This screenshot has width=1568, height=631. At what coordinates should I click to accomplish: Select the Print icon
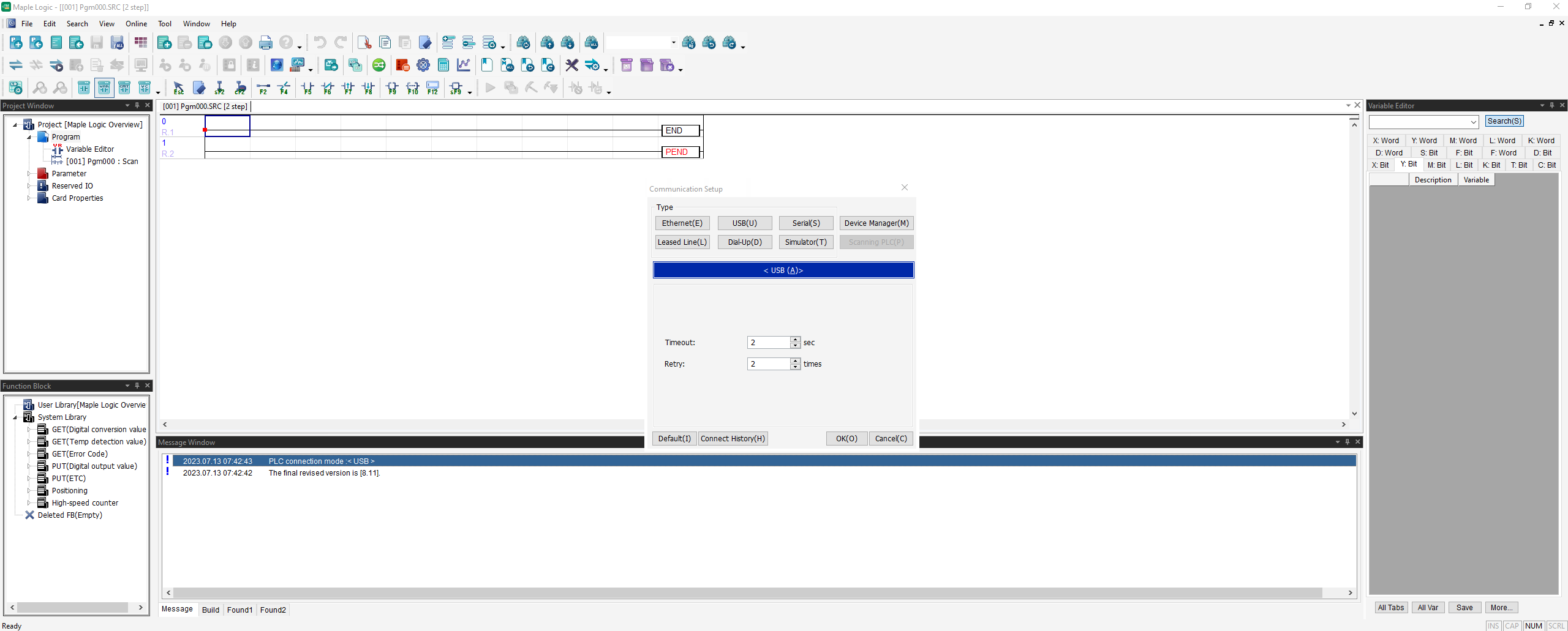(266, 42)
